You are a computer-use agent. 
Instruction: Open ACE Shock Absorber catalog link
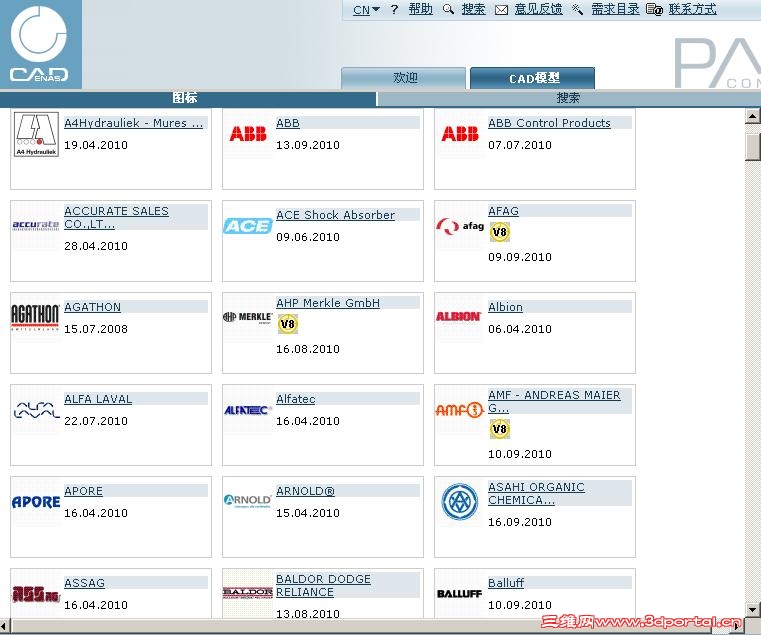[x=335, y=215]
